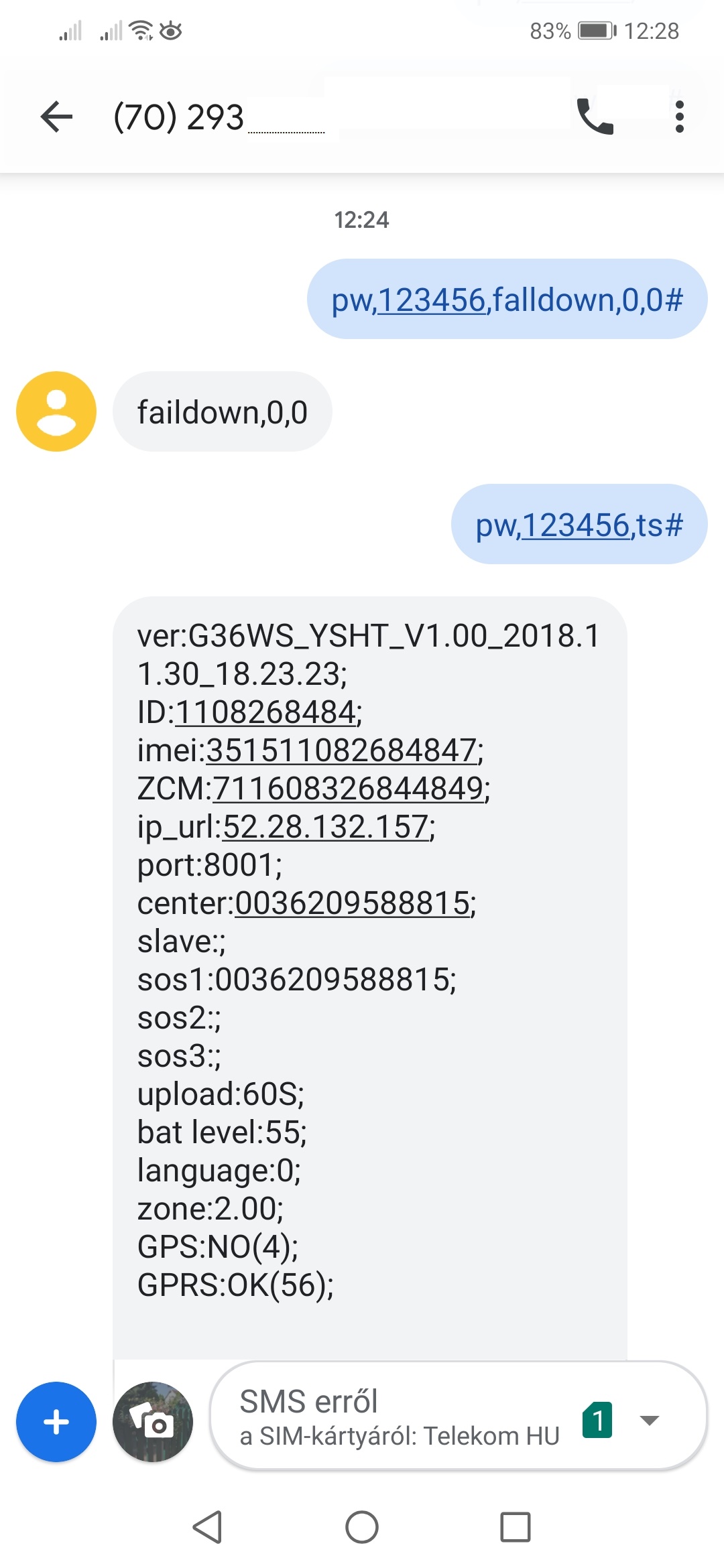Expand the SIM selector dropdown arrow
Screen dimensions: 724x1568
click(x=650, y=1420)
